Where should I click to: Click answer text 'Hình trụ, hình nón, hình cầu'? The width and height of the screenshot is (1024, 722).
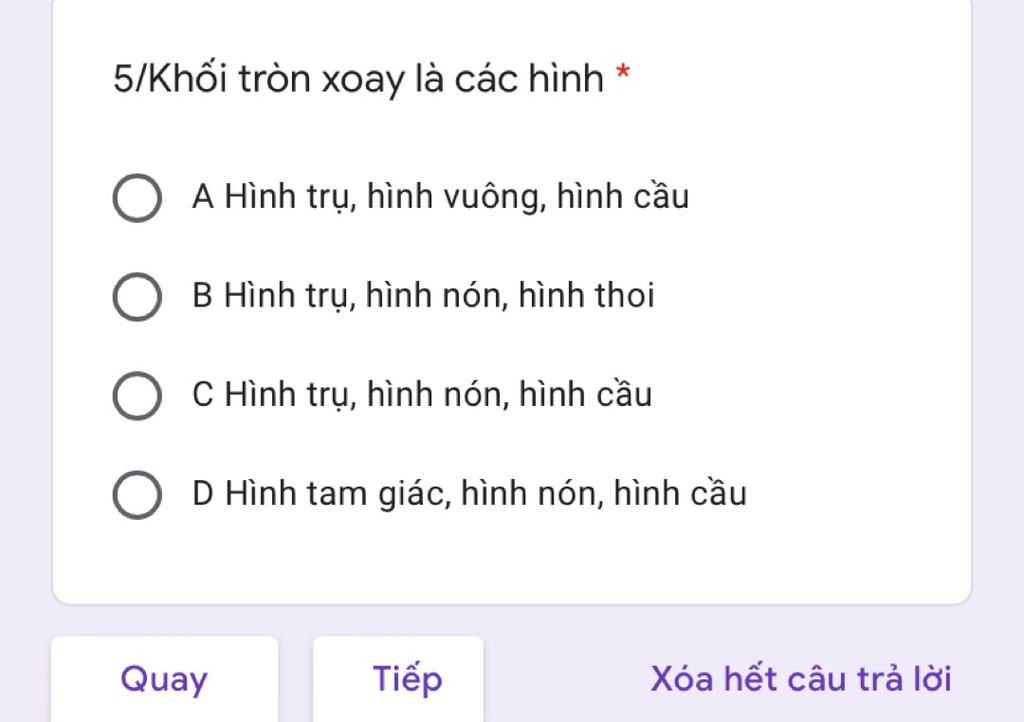pyautogui.click(x=438, y=395)
